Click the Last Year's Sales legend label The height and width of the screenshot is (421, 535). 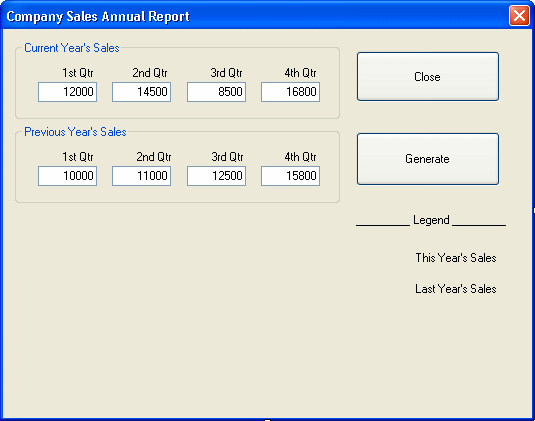[x=456, y=289]
